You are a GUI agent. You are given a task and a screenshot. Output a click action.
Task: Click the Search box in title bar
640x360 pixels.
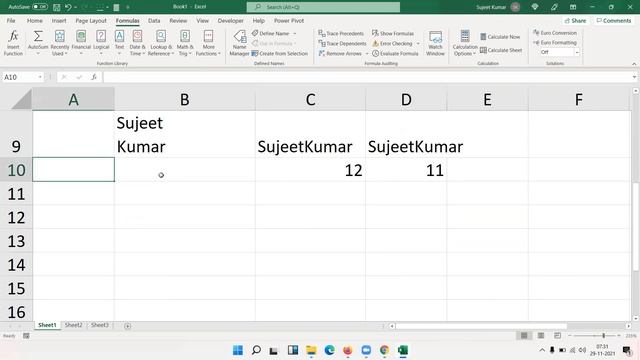[x=323, y=7]
